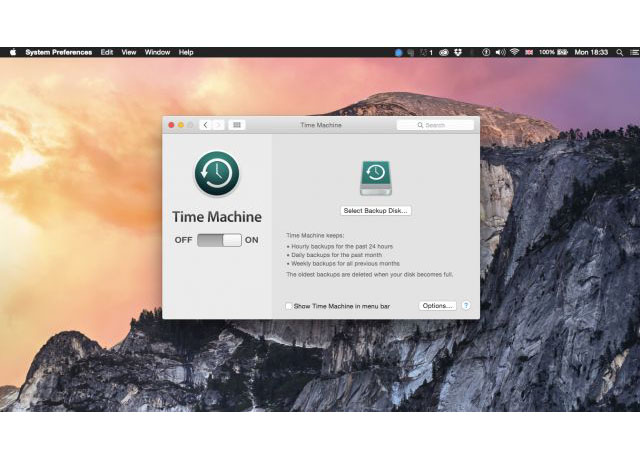This screenshot has width=640, height=460.
Task: Go back with the left chevron button
Action: (205, 125)
